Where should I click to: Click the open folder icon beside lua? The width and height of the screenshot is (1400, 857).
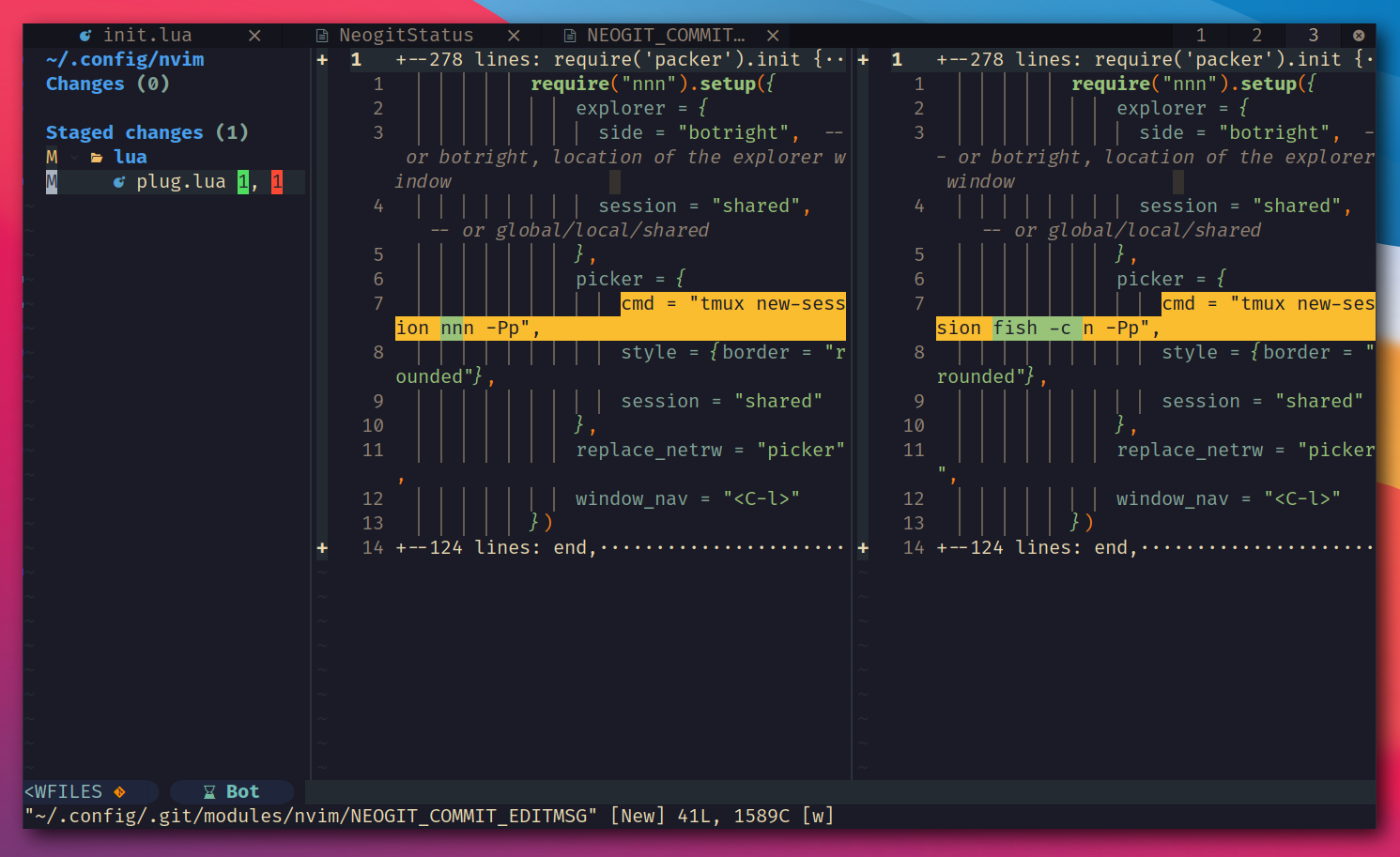[x=97, y=158]
